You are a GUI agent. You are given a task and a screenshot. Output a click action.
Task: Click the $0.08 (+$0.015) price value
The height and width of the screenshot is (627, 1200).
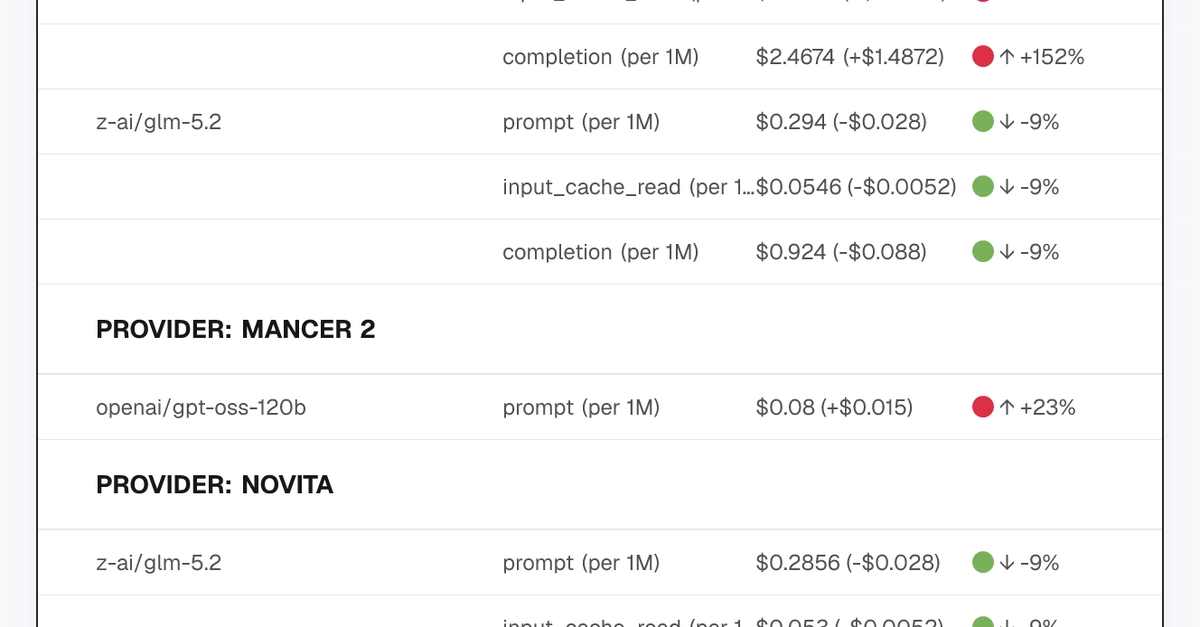pos(834,407)
